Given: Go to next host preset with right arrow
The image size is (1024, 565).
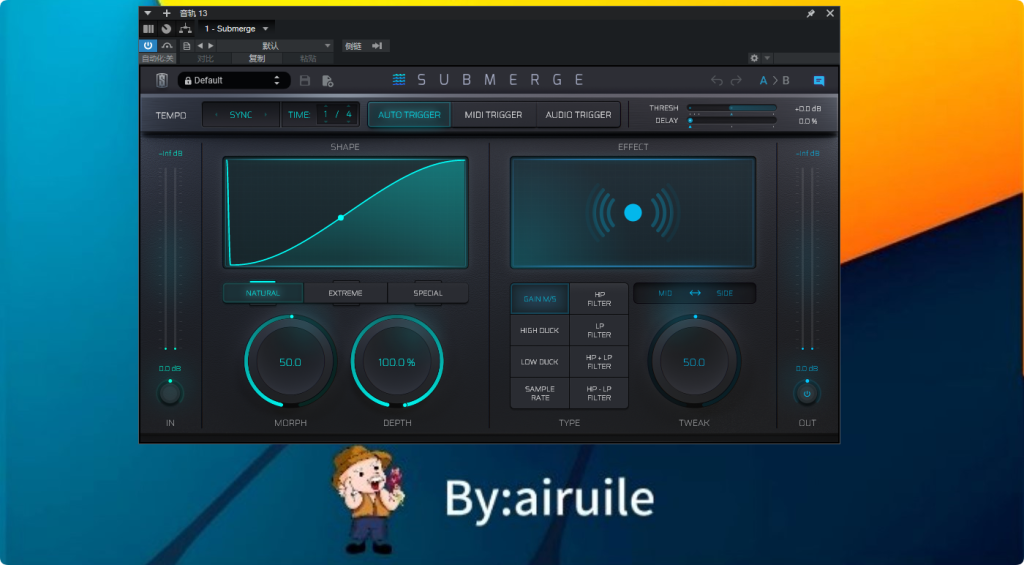Looking at the screenshot, I should coord(211,46).
